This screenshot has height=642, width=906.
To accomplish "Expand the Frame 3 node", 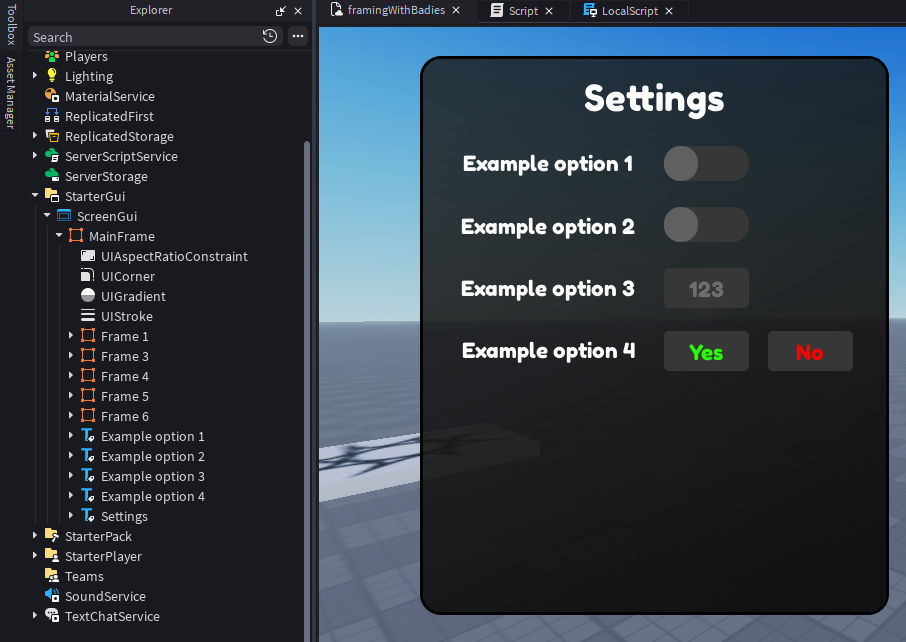I will [x=70, y=355].
